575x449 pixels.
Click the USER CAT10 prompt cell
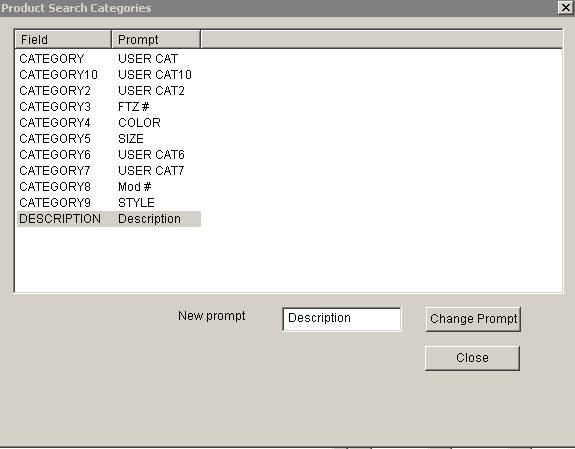(155, 75)
